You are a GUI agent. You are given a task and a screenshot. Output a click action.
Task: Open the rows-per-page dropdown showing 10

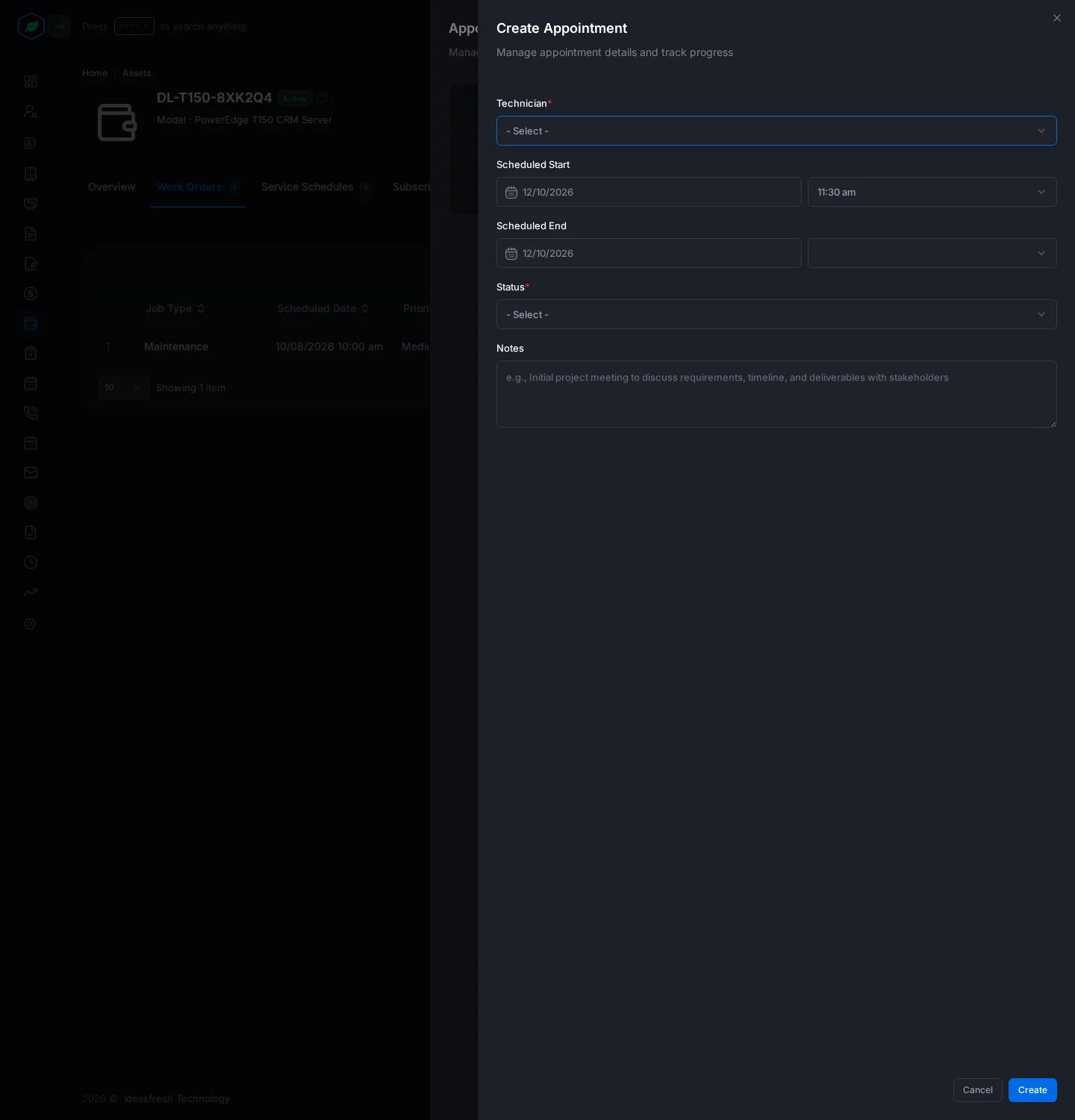tap(124, 388)
